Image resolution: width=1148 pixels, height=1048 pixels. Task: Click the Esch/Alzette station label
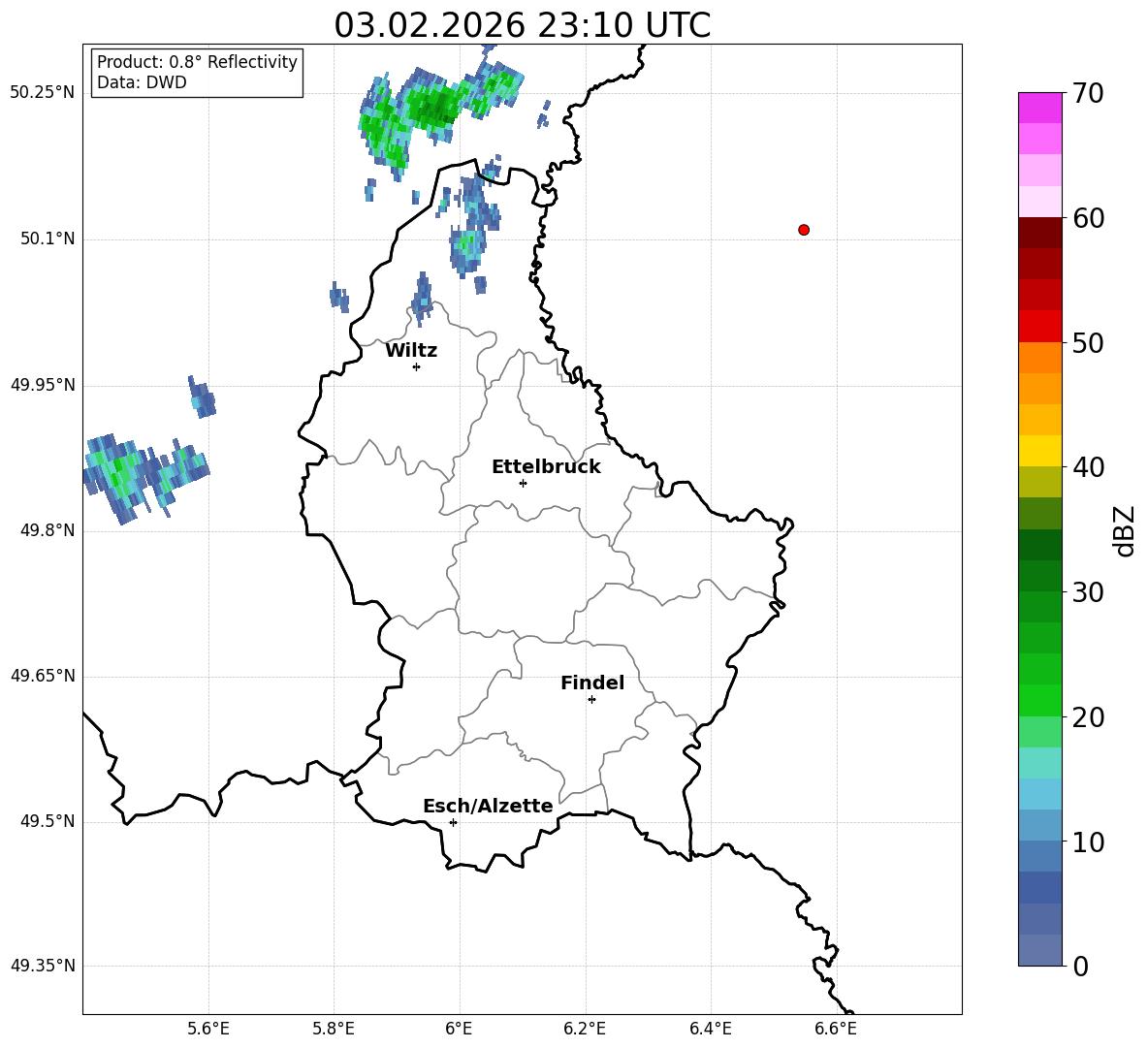coord(488,806)
